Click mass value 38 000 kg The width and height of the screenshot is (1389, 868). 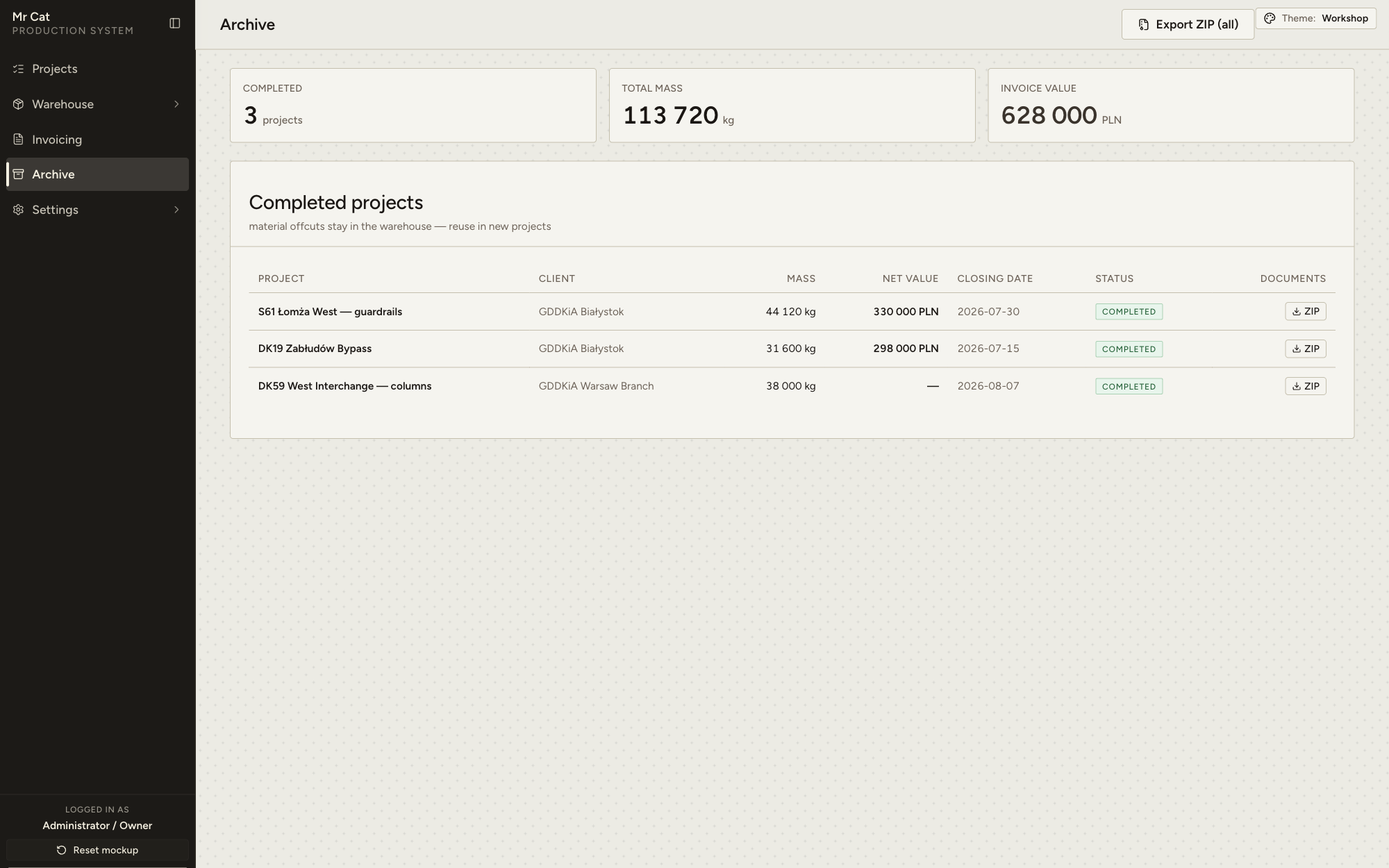coord(790,386)
